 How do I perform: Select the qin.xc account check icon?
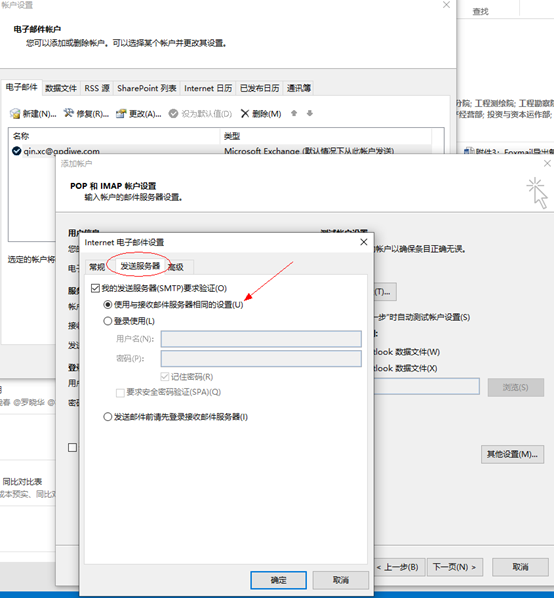(16, 151)
